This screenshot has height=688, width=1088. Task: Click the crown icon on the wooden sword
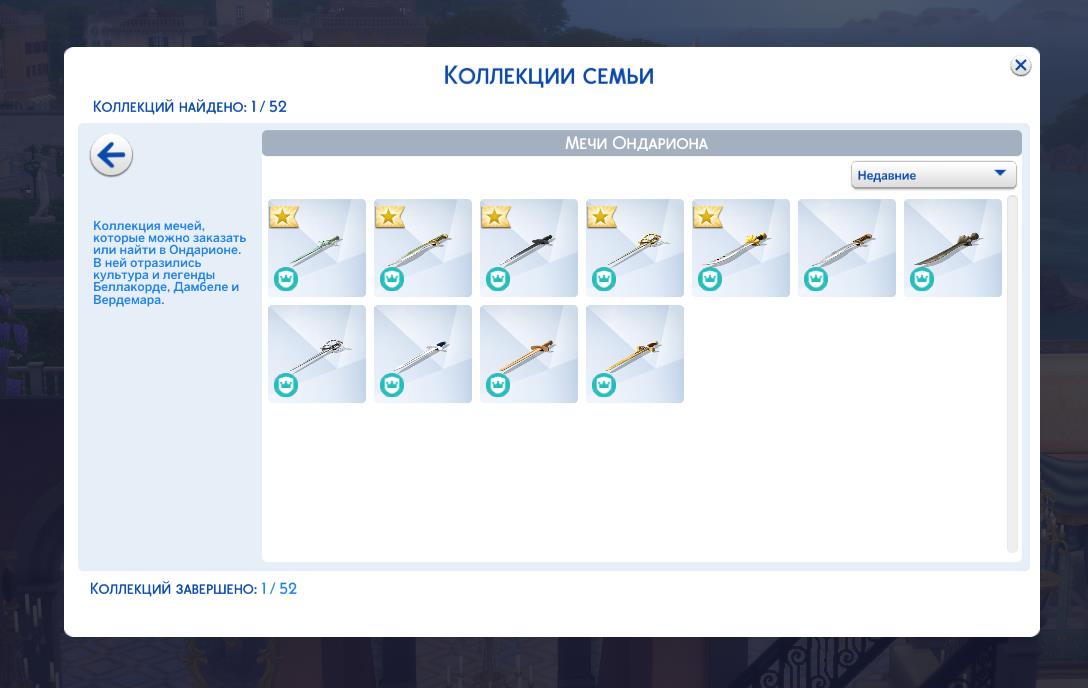[498, 385]
